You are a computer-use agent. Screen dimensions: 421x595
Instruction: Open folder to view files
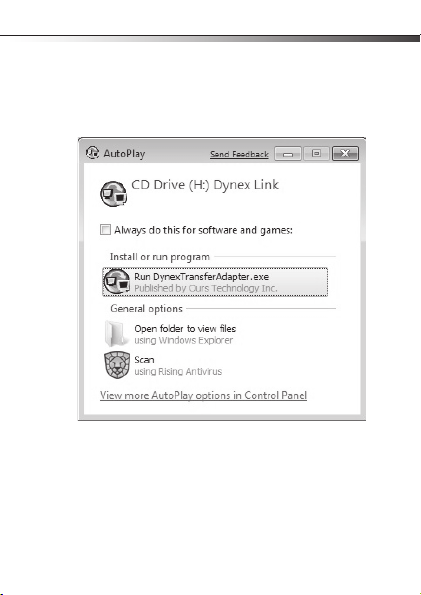coord(185,329)
